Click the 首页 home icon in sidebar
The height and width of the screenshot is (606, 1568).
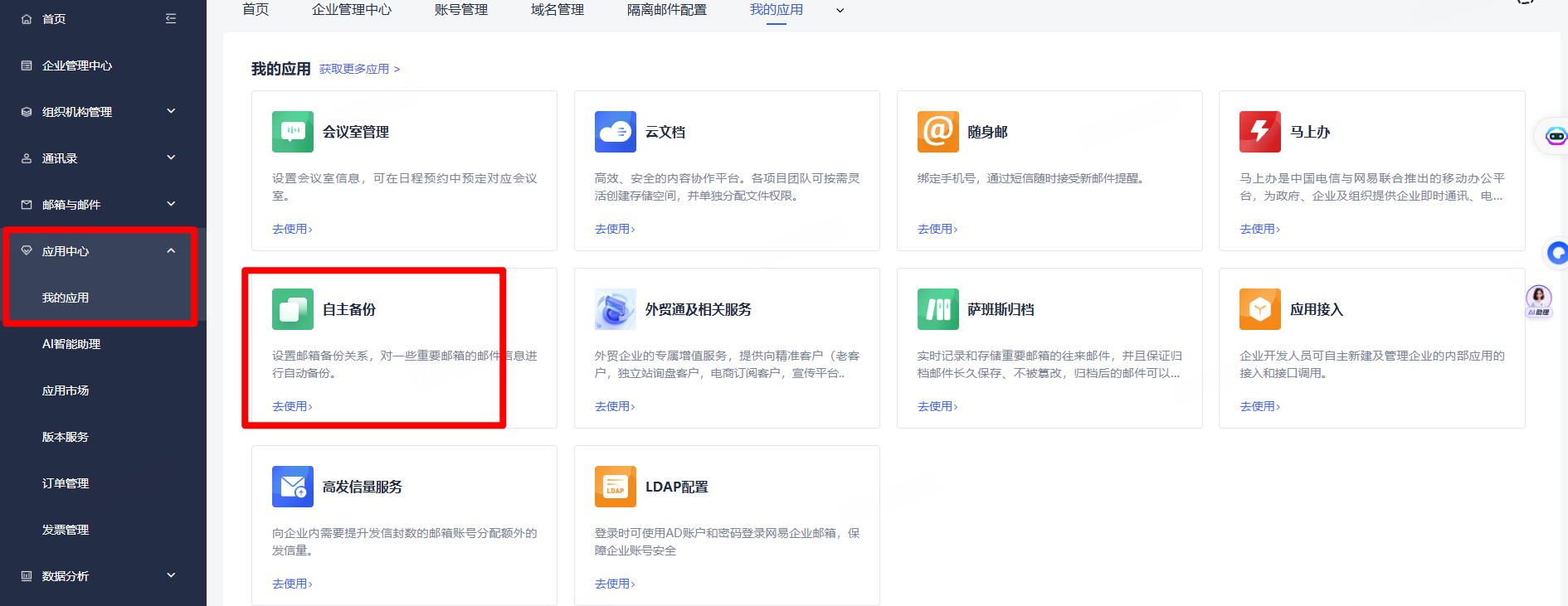[27, 19]
